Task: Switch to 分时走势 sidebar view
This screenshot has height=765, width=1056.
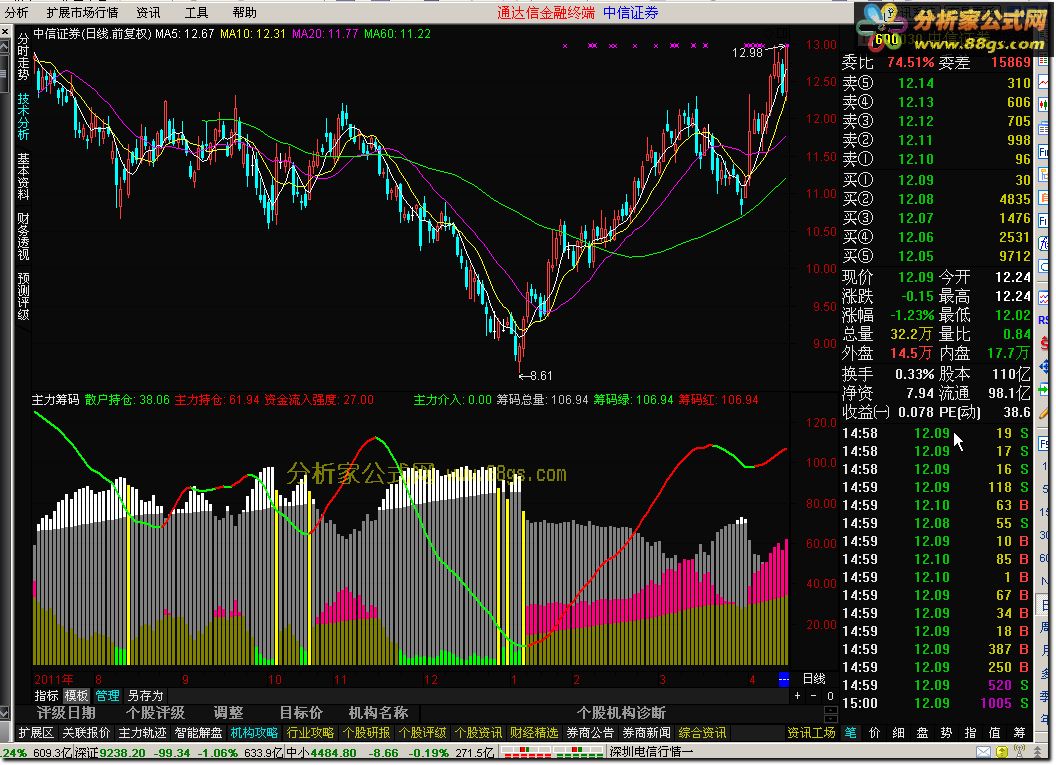Action: pyautogui.click(x=23, y=57)
